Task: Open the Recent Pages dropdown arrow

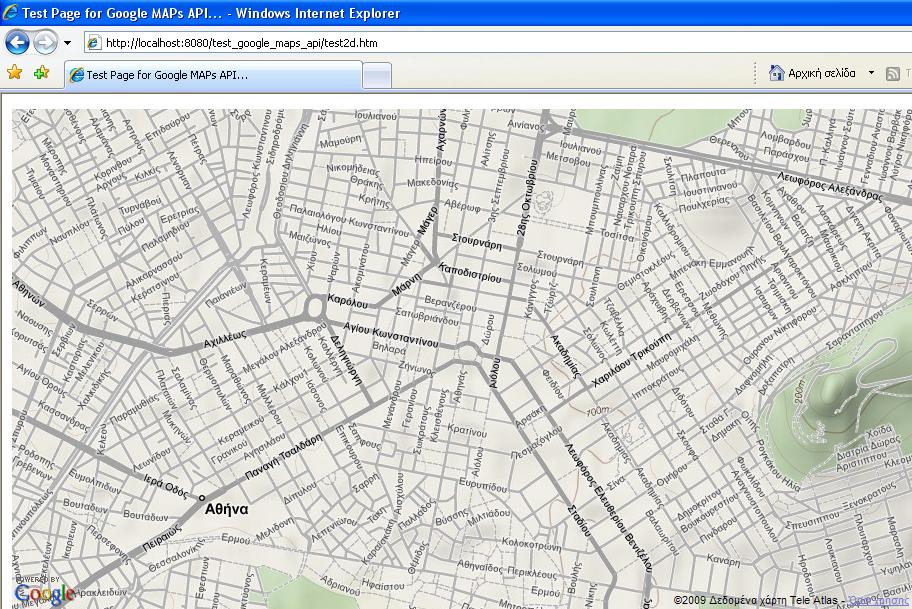Action: click(x=67, y=43)
